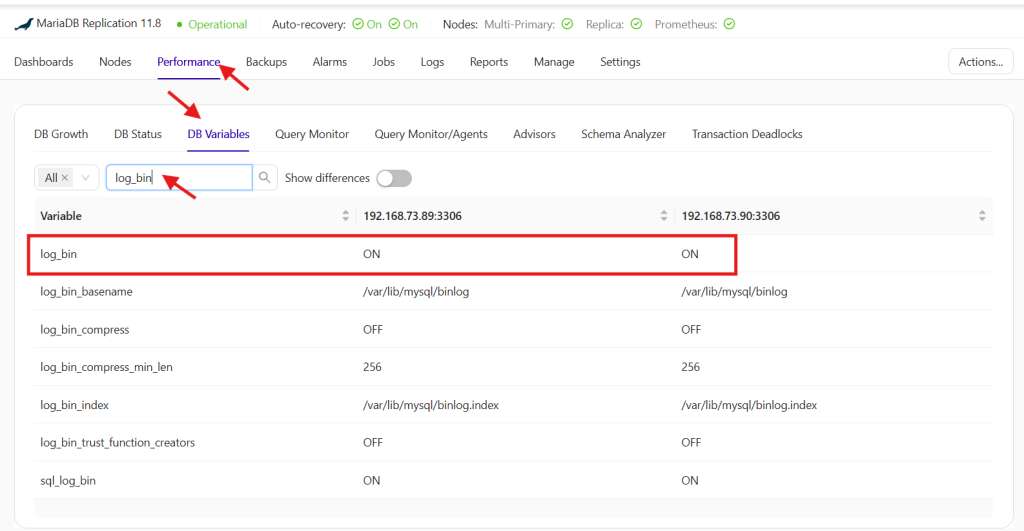Select the log_bin variable row name
This screenshot has height=531, width=1024.
click(x=58, y=254)
